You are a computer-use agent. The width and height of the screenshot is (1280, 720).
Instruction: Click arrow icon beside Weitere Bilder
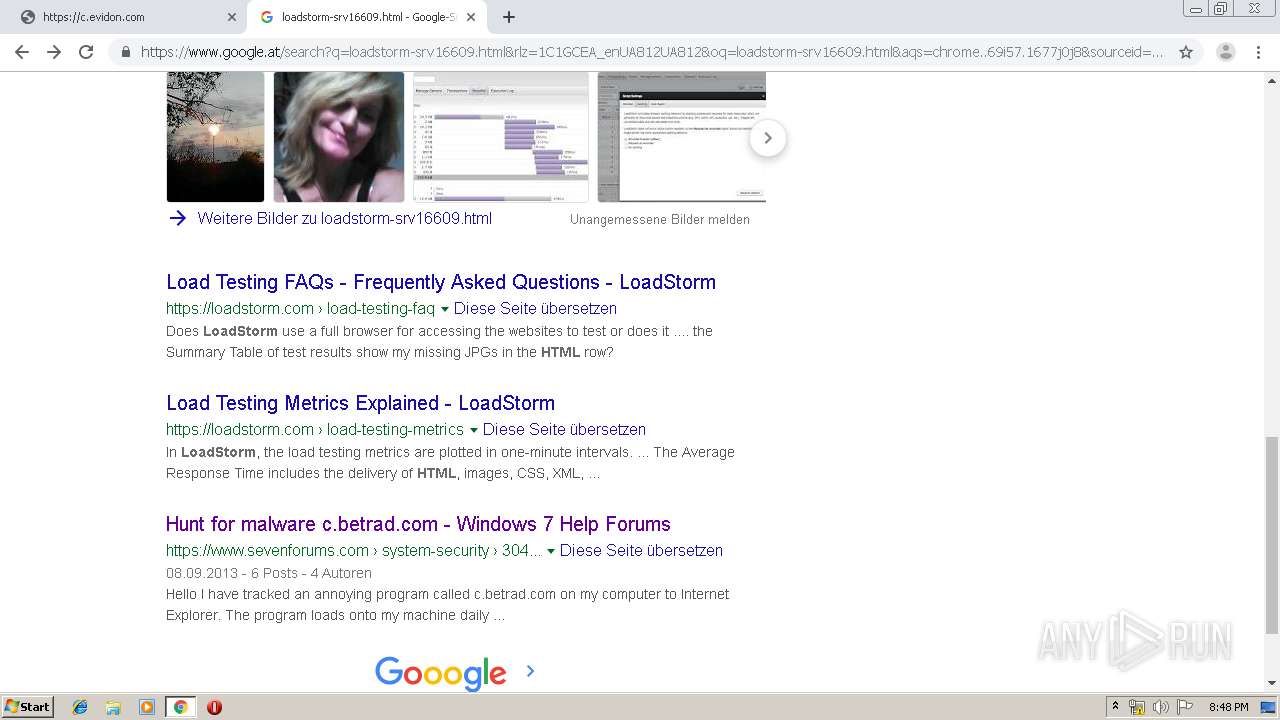[178, 218]
